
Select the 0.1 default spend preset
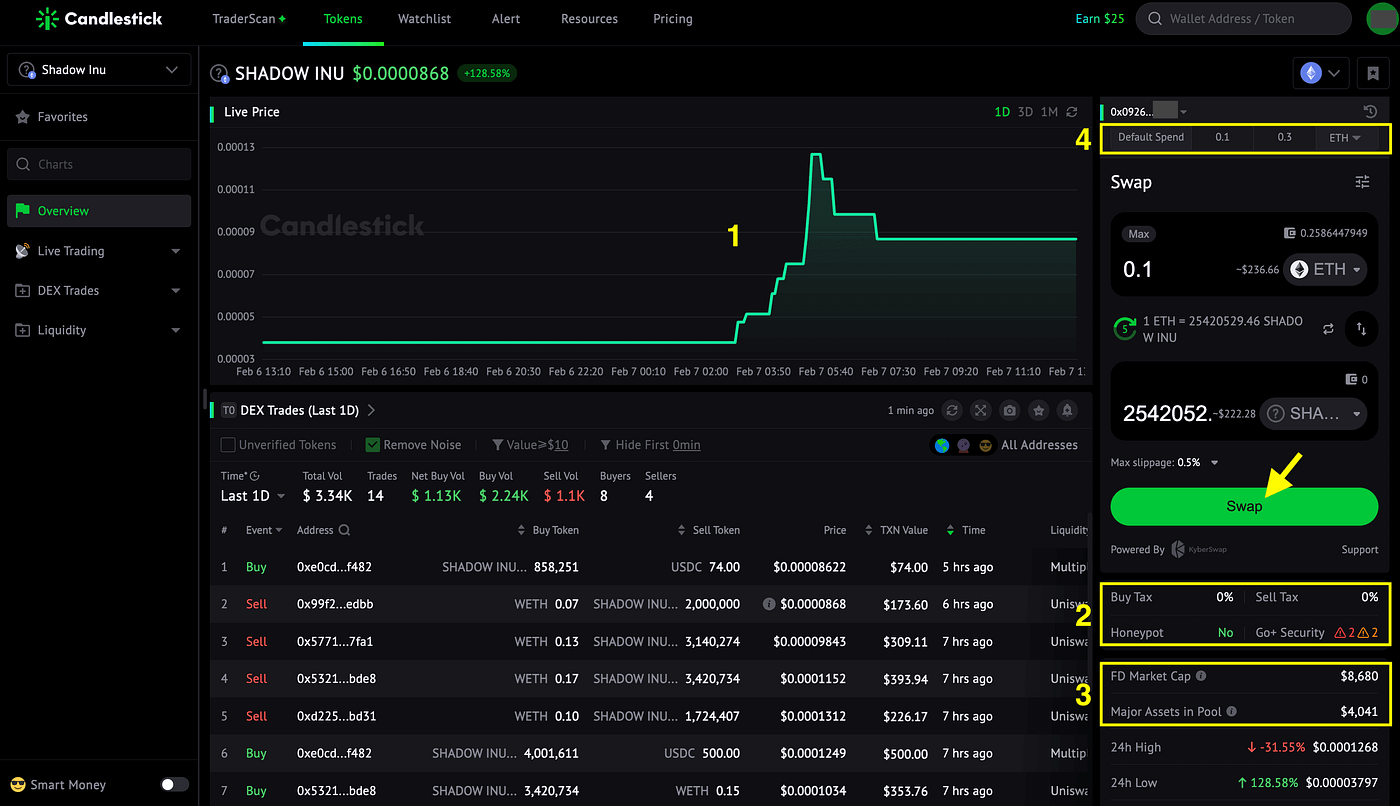tap(1222, 138)
